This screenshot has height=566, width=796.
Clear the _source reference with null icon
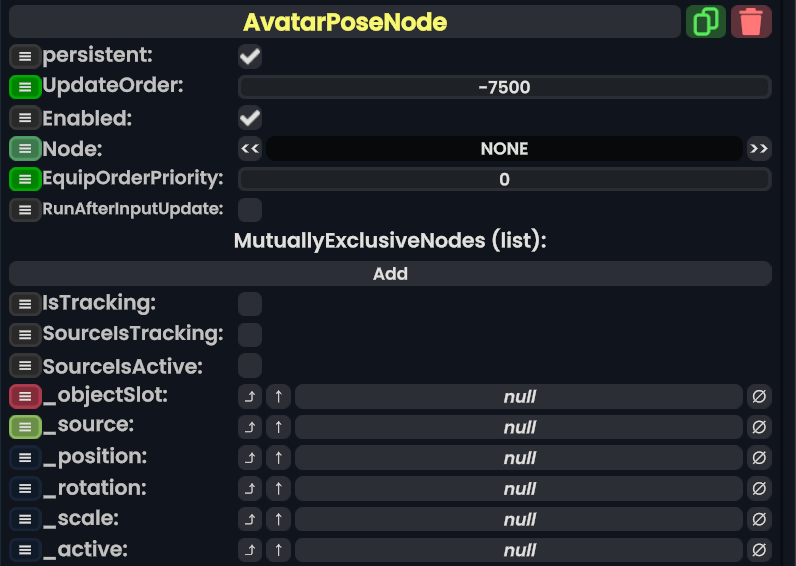click(759, 428)
